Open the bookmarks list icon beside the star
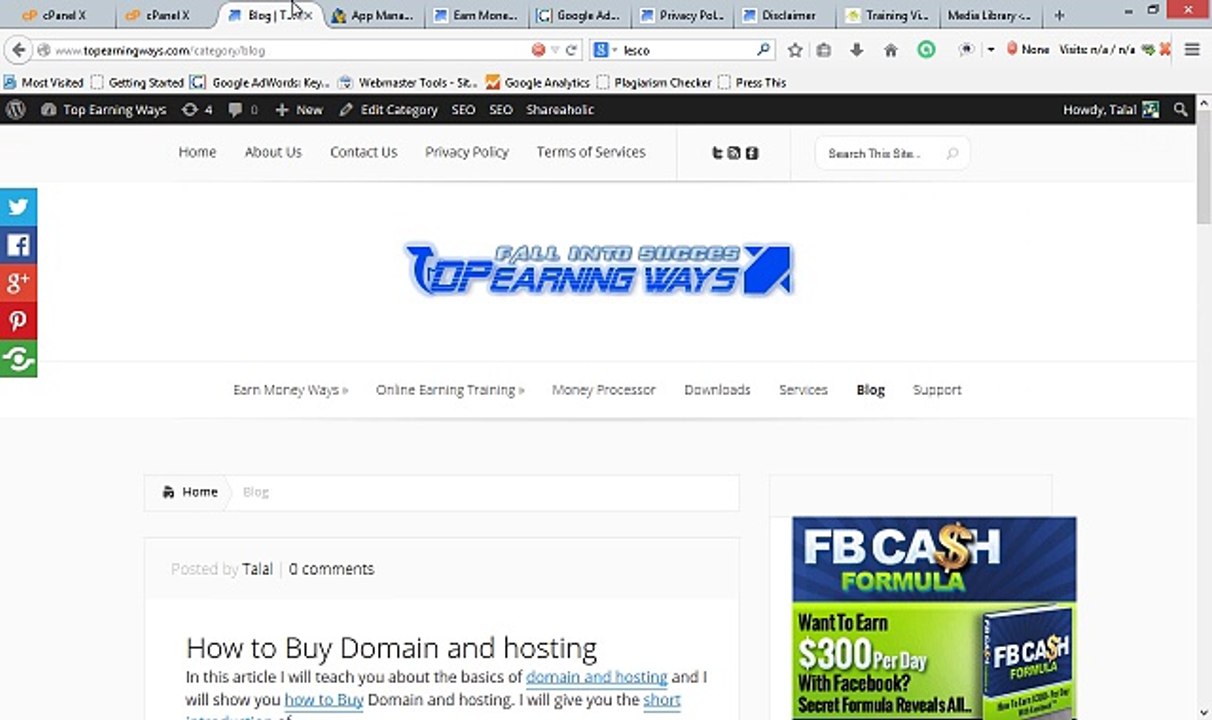This screenshot has width=1212, height=720. click(823, 50)
